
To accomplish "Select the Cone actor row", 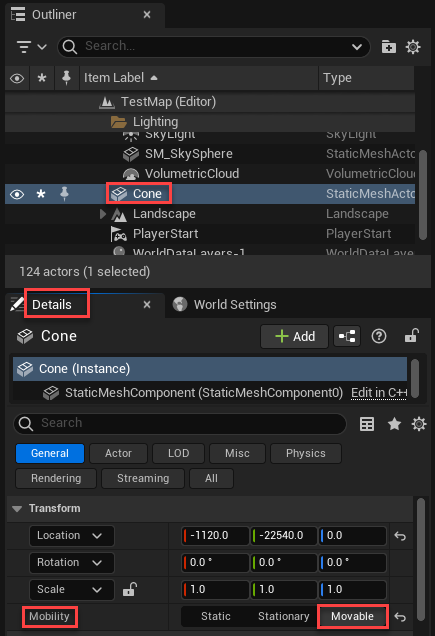I will click(x=210, y=194).
